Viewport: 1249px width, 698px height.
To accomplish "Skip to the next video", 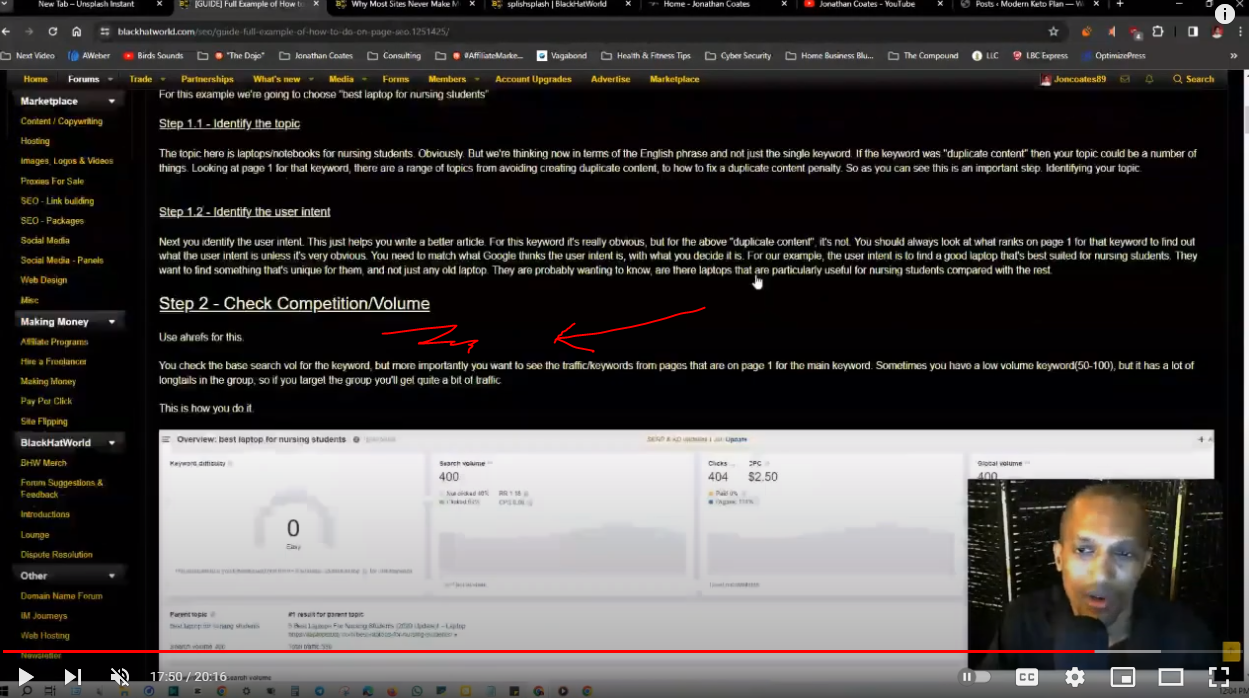I will pyautogui.click(x=71, y=676).
